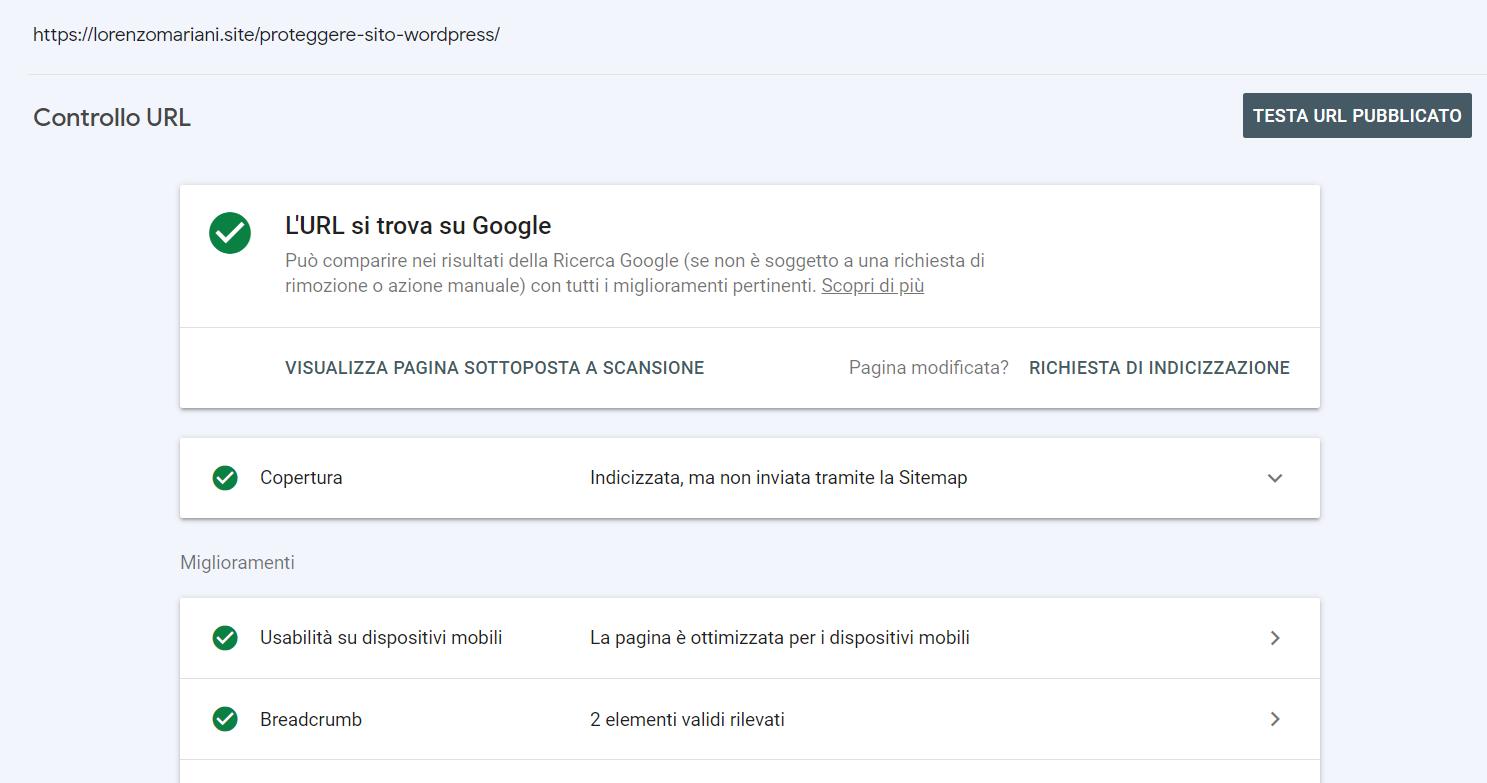Click "Pagina modificata?"
Viewport: 1487px width, 783px height.
click(928, 367)
